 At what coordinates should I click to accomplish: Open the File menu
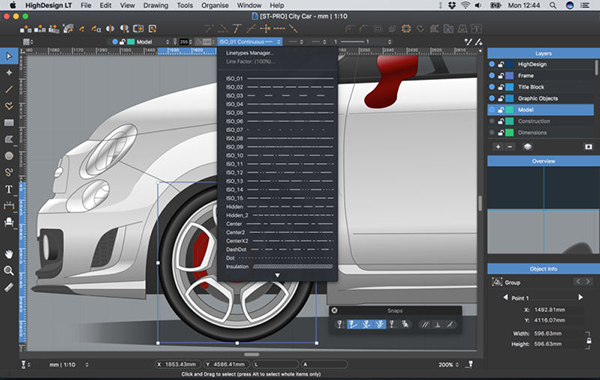86,5
